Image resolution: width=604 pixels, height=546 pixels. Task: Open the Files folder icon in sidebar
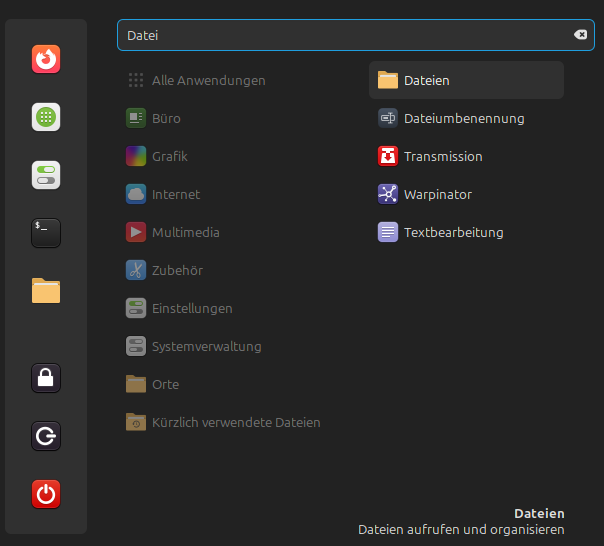[46, 291]
